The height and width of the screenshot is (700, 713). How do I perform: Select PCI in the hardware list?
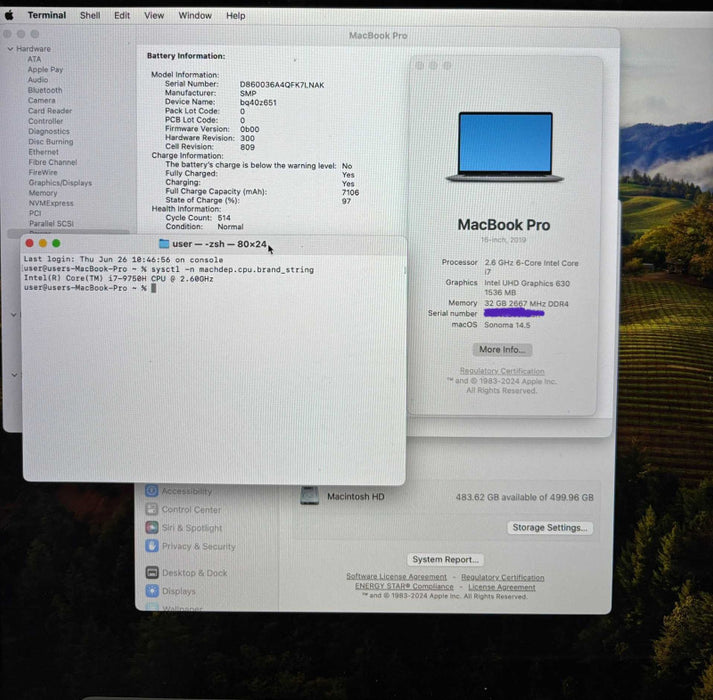pos(35,213)
